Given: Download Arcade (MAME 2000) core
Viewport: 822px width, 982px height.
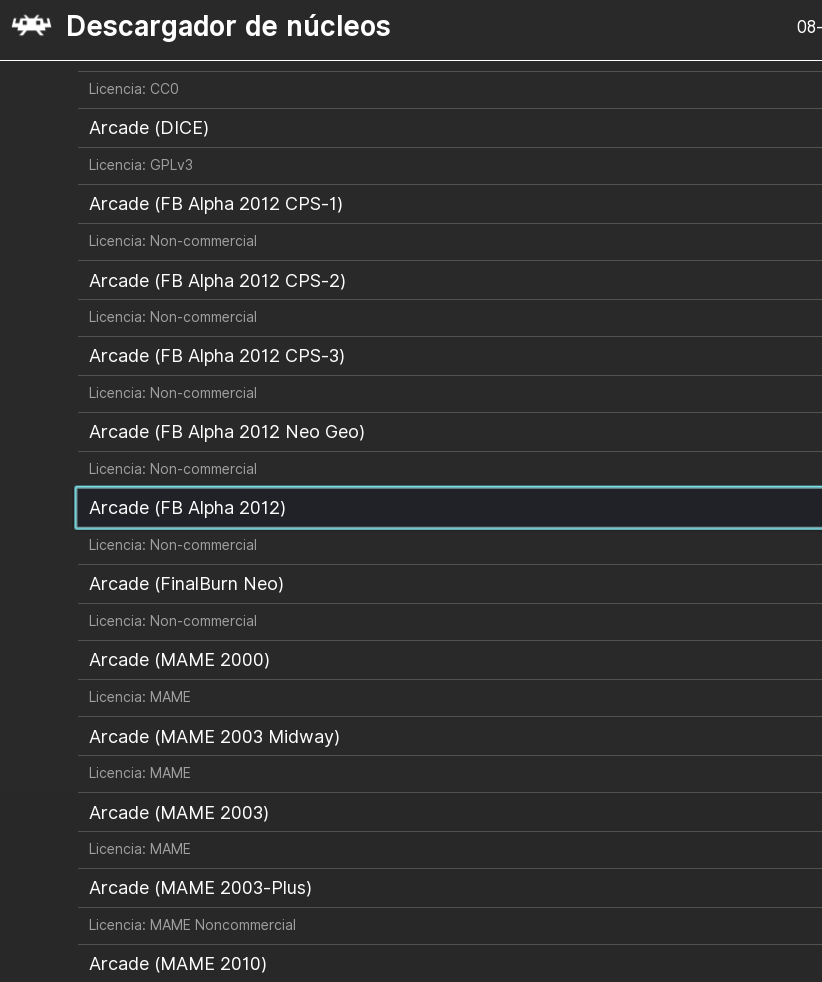Looking at the screenshot, I should 180,660.
